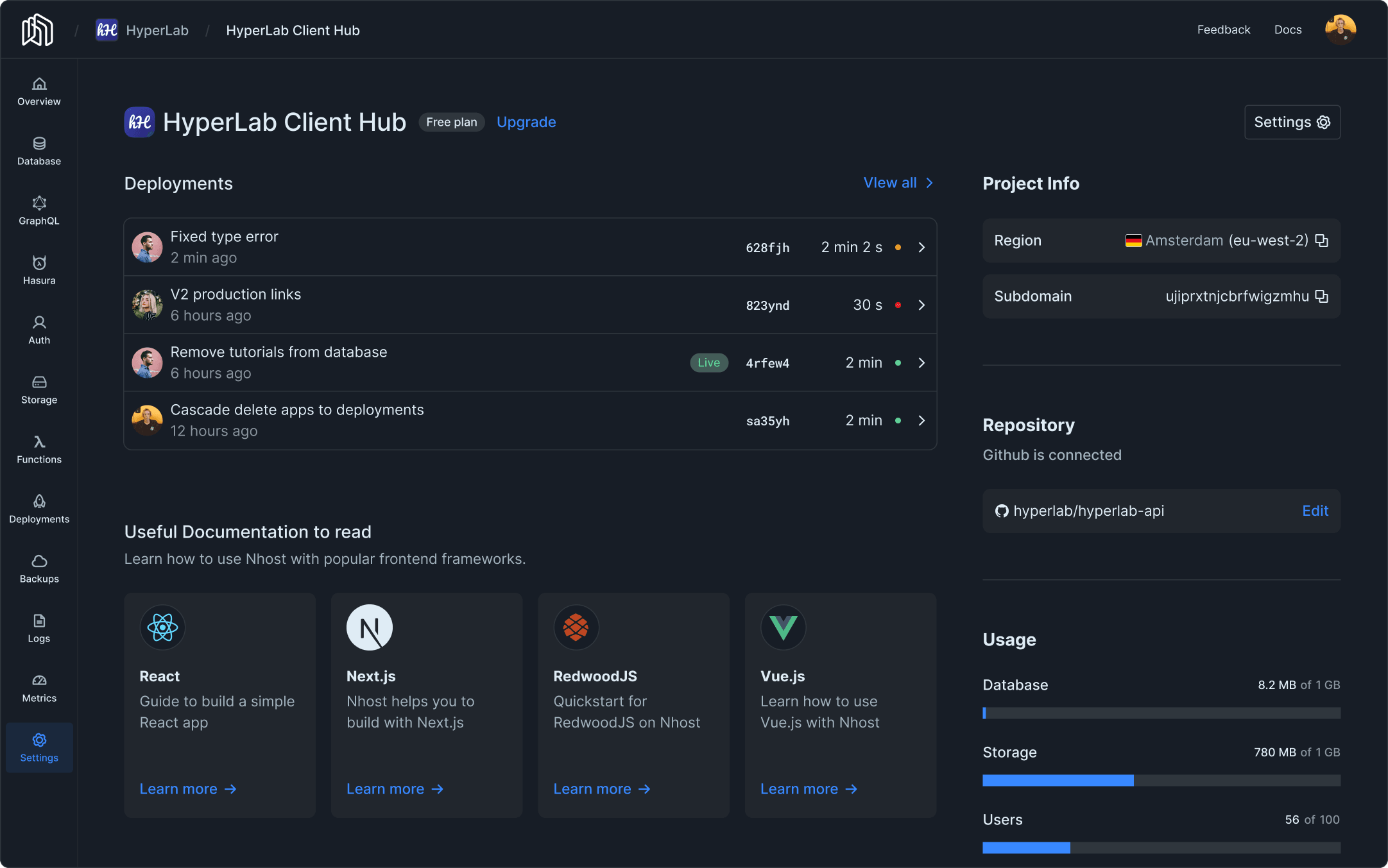The height and width of the screenshot is (868, 1388).
Task: Expand the Cascade delete apps deployment
Action: click(921, 420)
